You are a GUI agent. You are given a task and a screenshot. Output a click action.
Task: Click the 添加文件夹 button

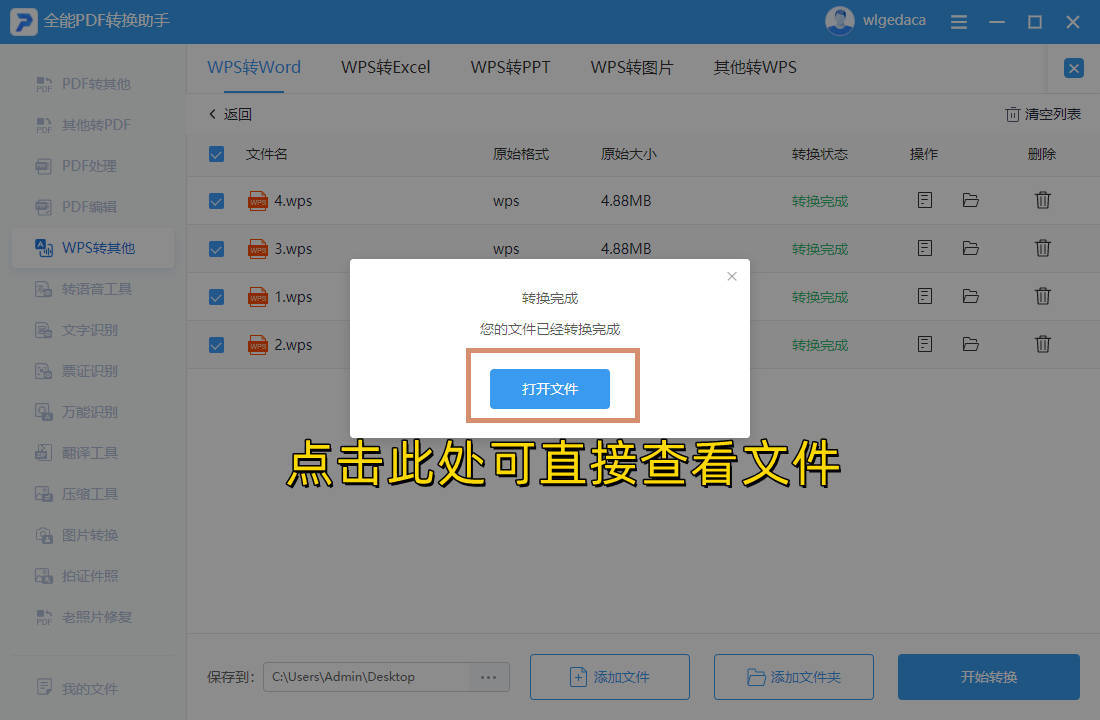coord(793,676)
